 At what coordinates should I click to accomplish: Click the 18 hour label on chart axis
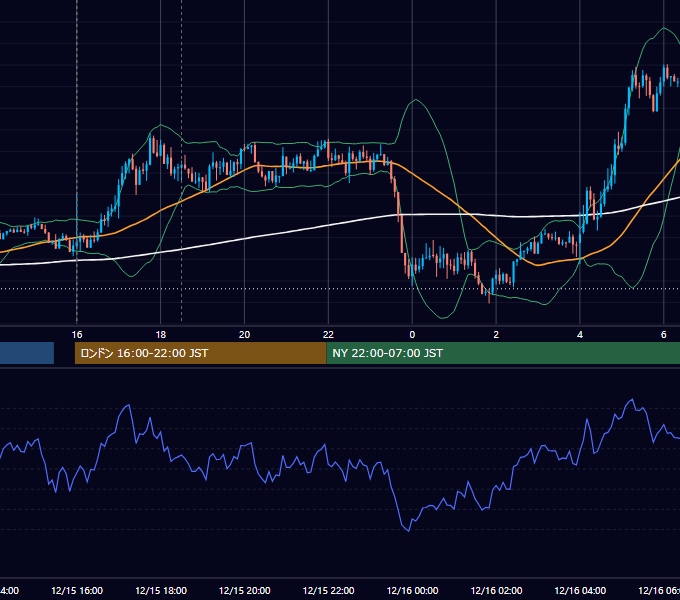[160, 335]
